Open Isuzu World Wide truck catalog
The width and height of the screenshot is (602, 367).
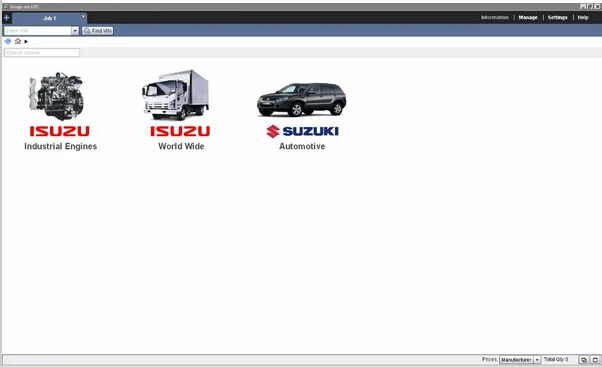tap(176, 95)
